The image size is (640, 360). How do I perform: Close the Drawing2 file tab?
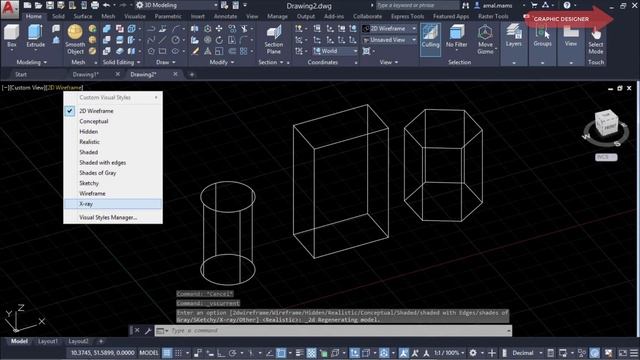175,74
